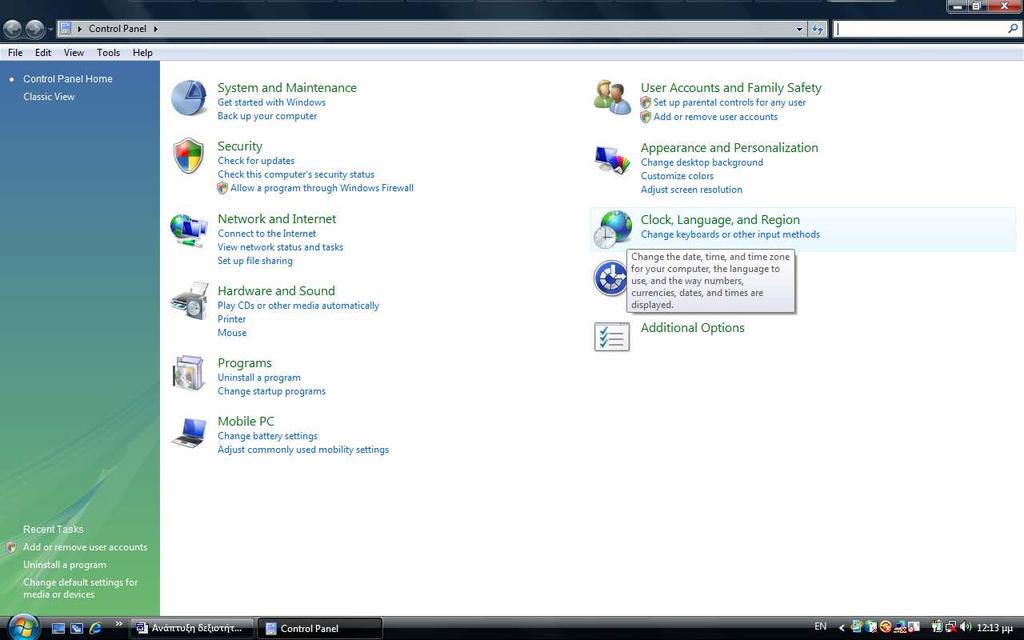Screen dimensions: 1024x640
Task: Click View network status and tasks
Action: point(280,248)
